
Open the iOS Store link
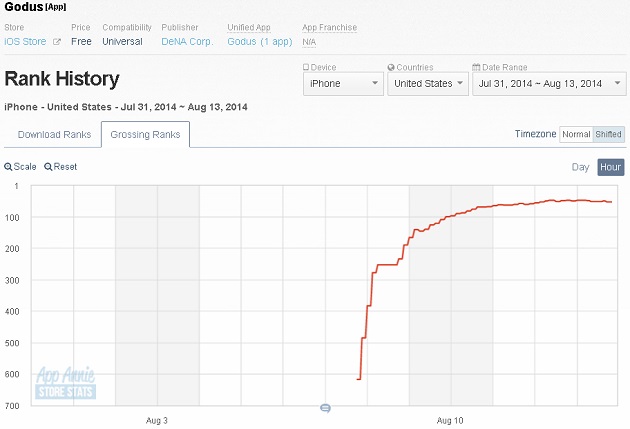tap(25, 42)
